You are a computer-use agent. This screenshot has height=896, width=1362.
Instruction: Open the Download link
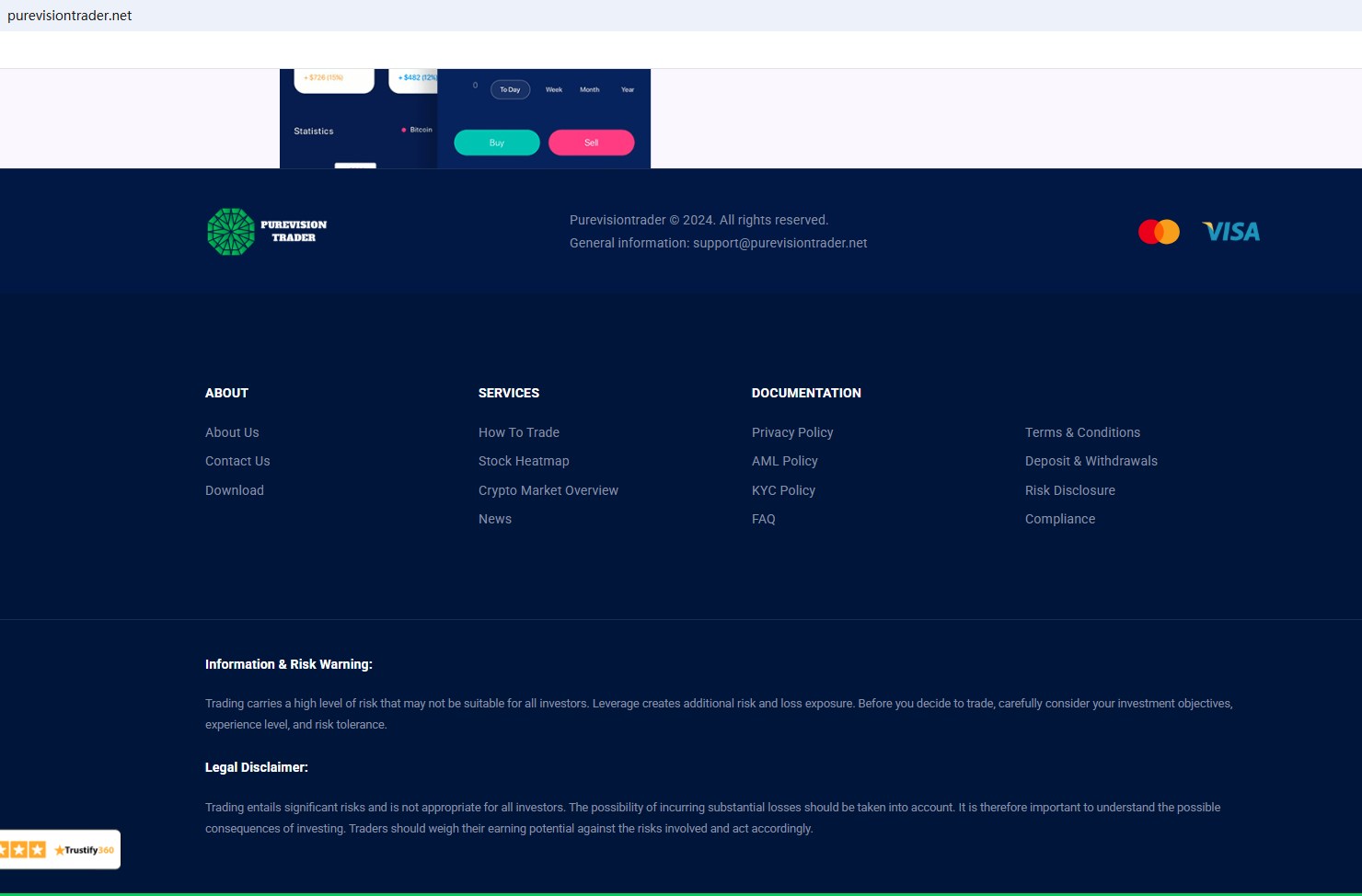pos(235,490)
